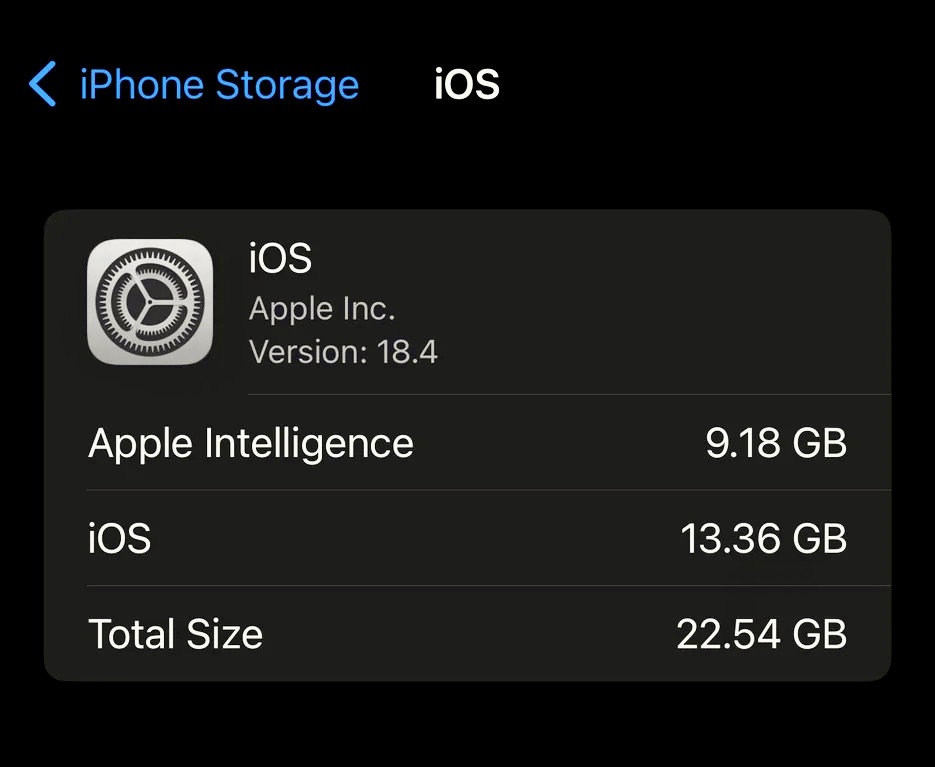Tap the iOS page title
Image resolution: width=935 pixels, height=767 pixels.
466,84
